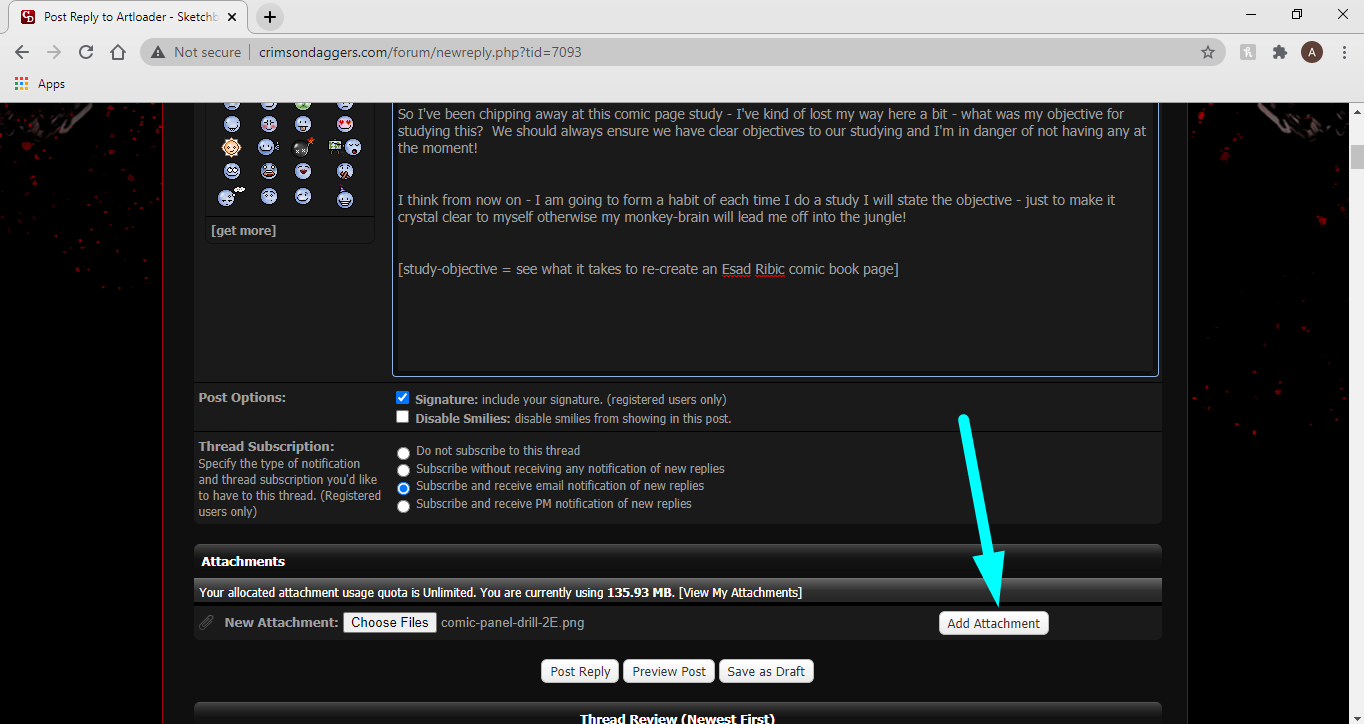Screen dimensions: 1364x724
Task: Click the Preview Post button
Action: (669, 671)
